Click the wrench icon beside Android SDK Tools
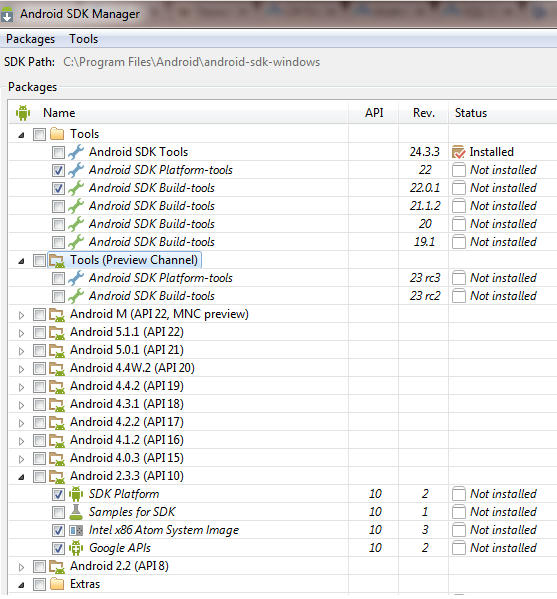Viewport: 557px width, 599px height. (x=76, y=152)
